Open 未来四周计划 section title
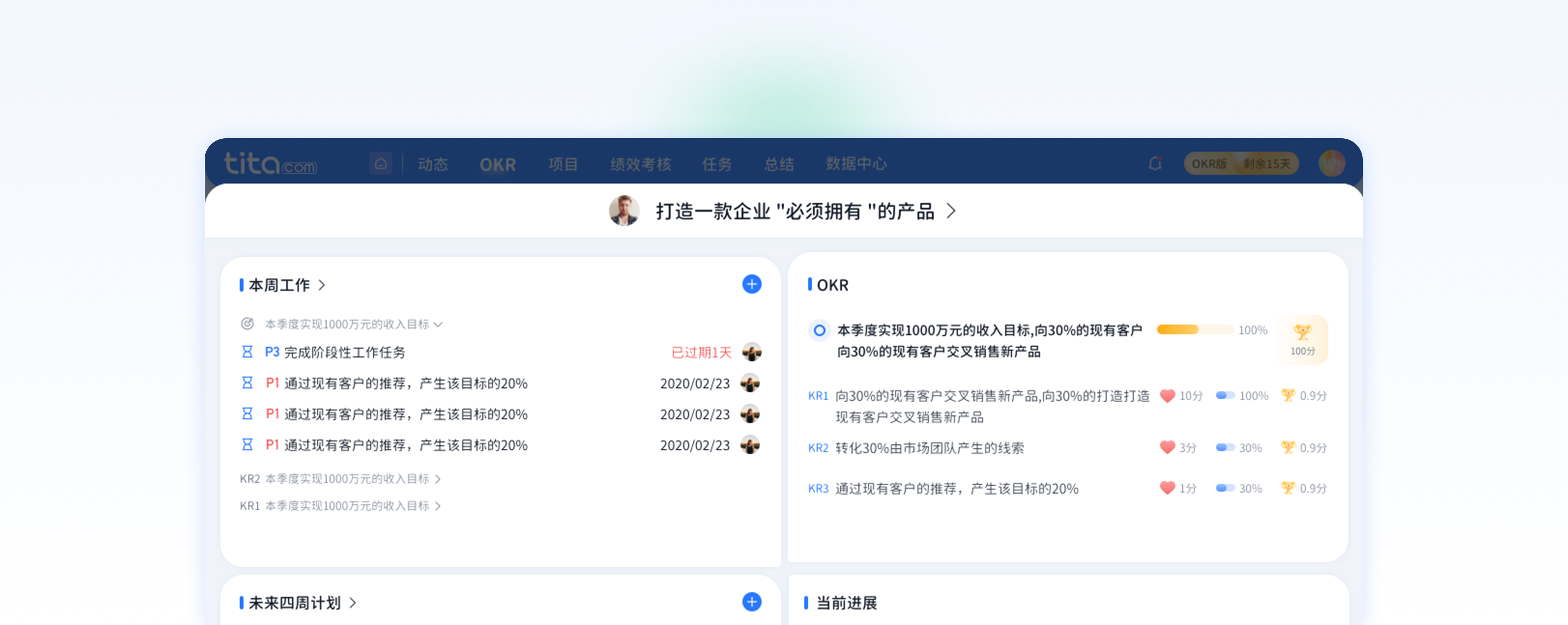Viewport: 1568px width, 625px height. tap(295, 602)
